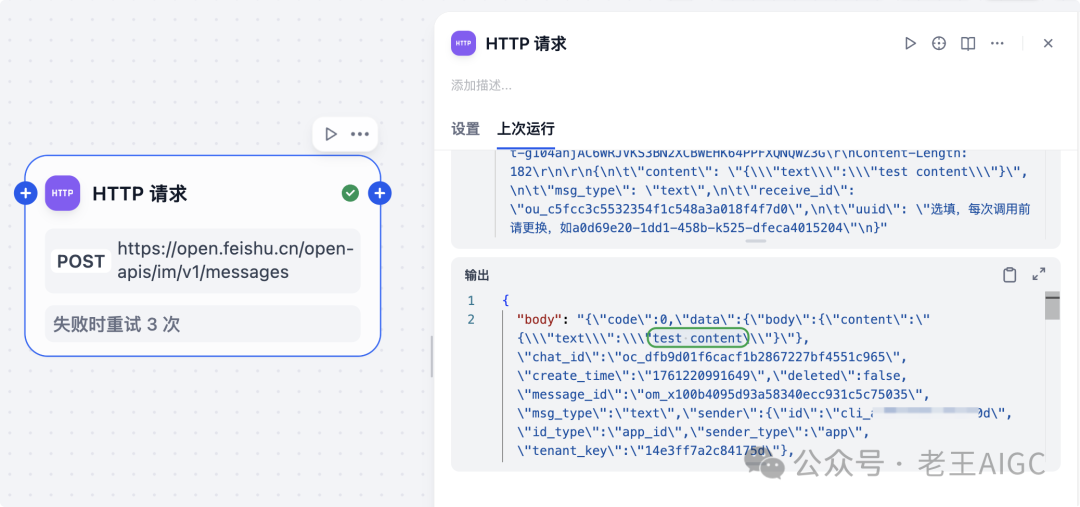Click the create_time line in output
The width and height of the screenshot is (1080, 507).
click(x=714, y=376)
